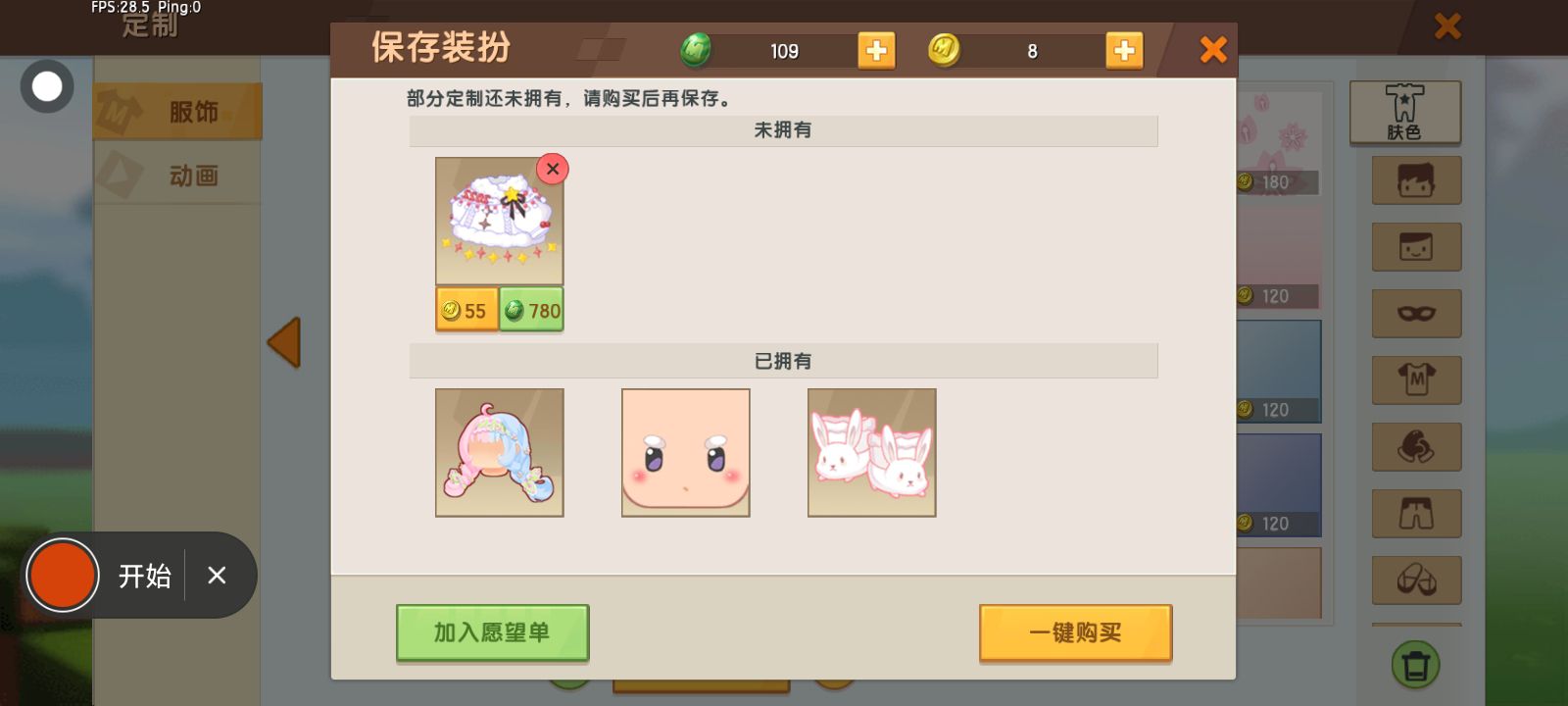Select the hairstyle category icon

click(1416, 180)
